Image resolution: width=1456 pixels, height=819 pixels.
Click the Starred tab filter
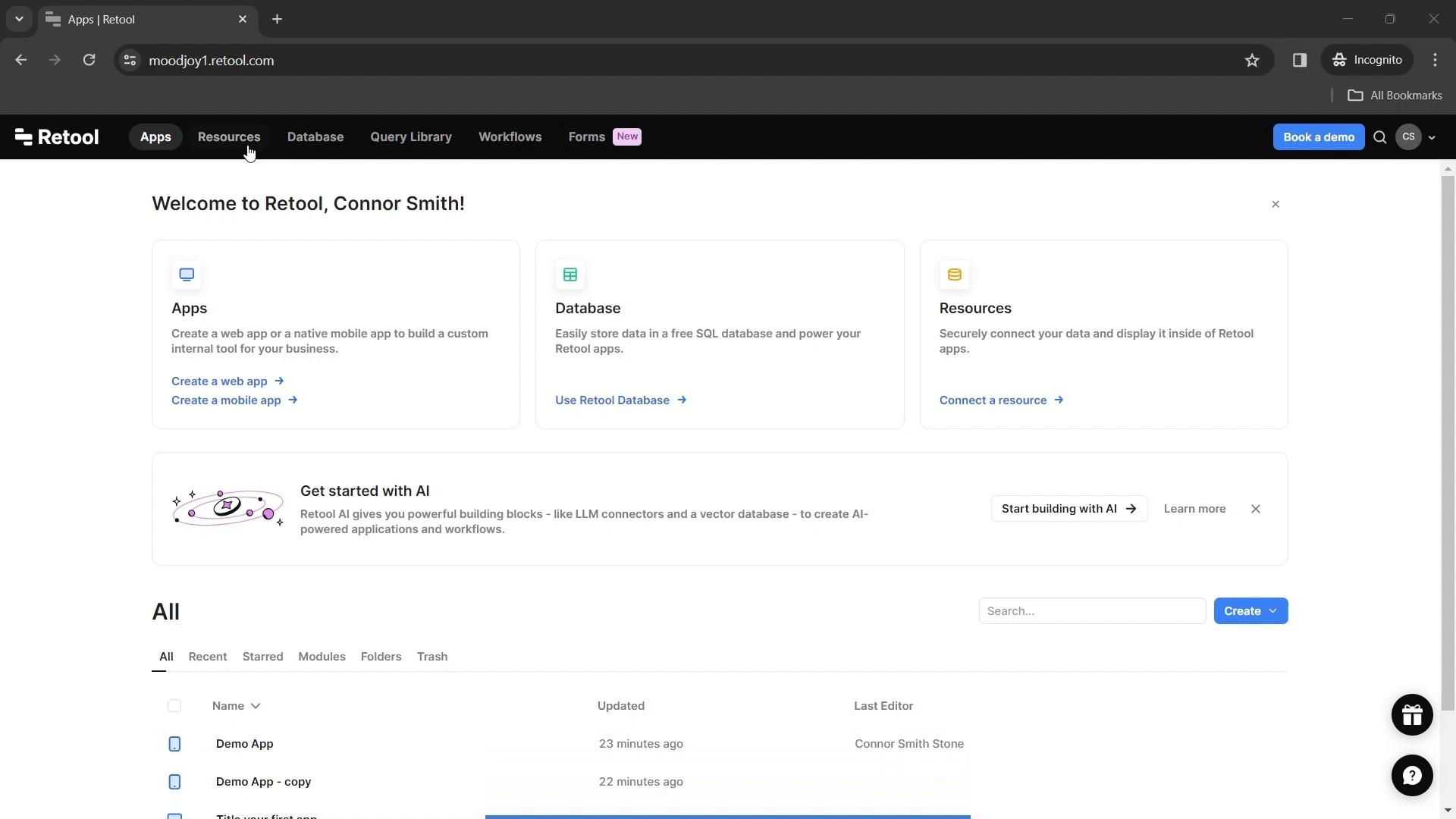point(263,656)
